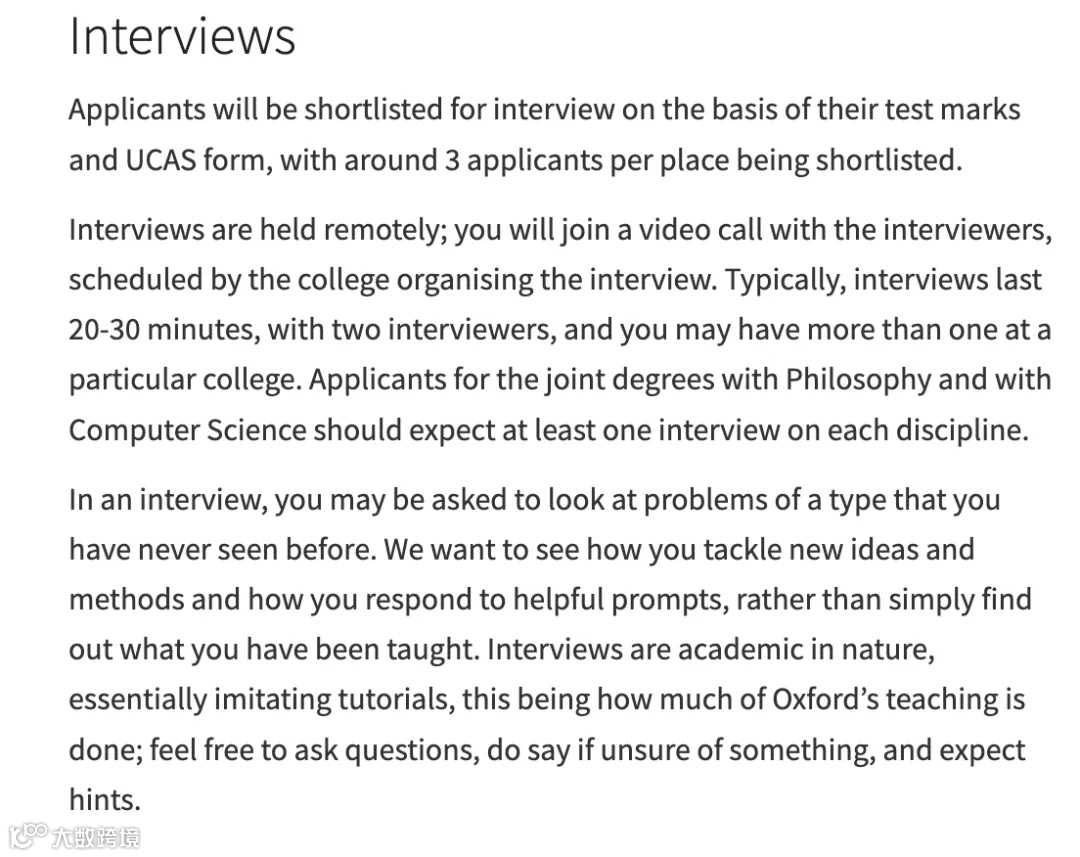Image resolution: width=1080 pixels, height=857 pixels.
Task: Click the word "Philosophy"
Action: pos(858,379)
